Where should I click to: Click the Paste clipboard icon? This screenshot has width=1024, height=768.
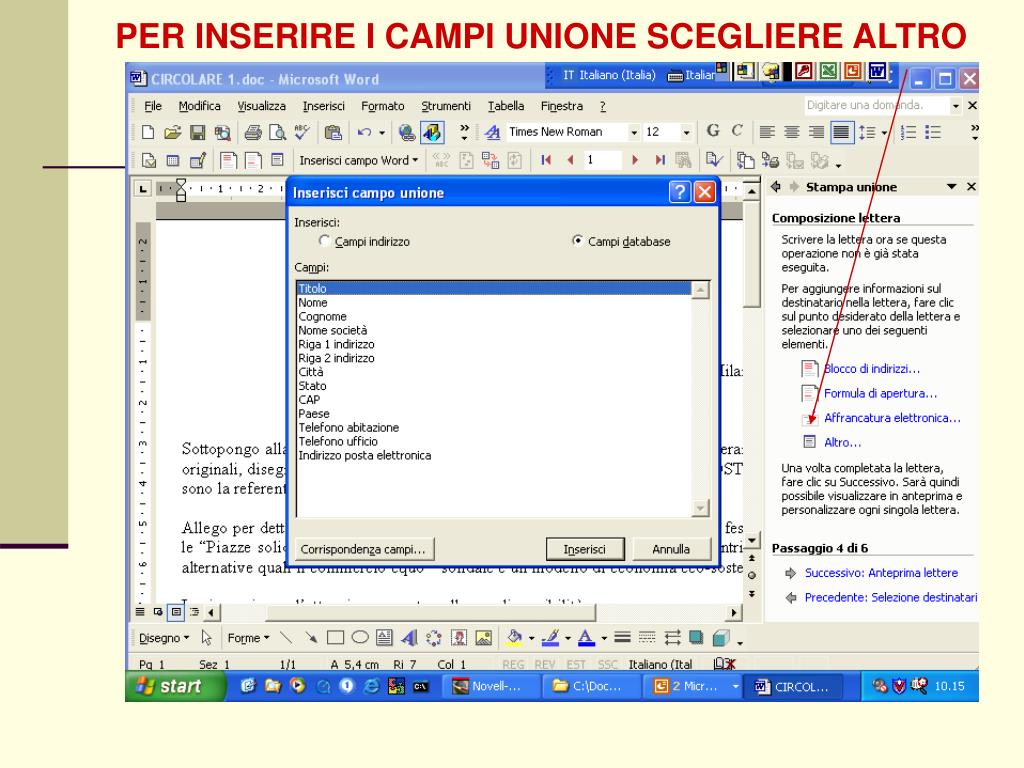tap(333, 133)
